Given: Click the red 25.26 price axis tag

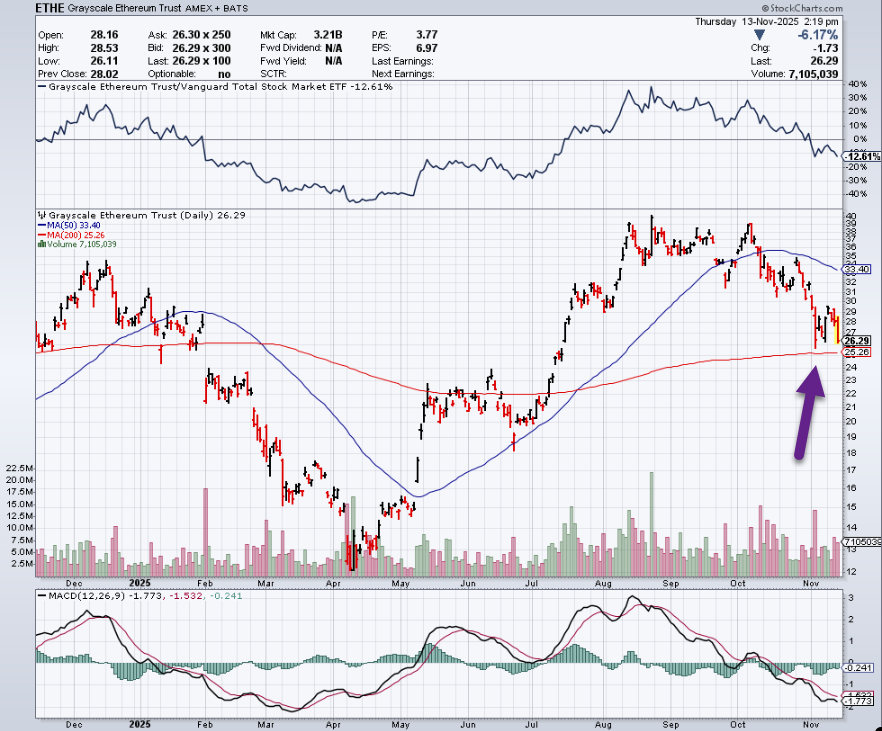Looking at the screenshot, I should tap(857, 352).
